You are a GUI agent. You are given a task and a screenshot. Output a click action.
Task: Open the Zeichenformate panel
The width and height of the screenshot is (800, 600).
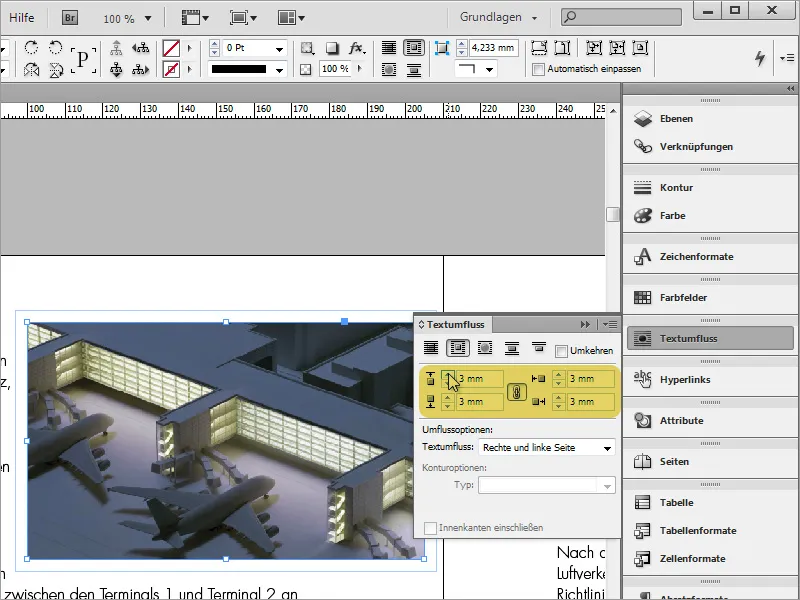709,257
